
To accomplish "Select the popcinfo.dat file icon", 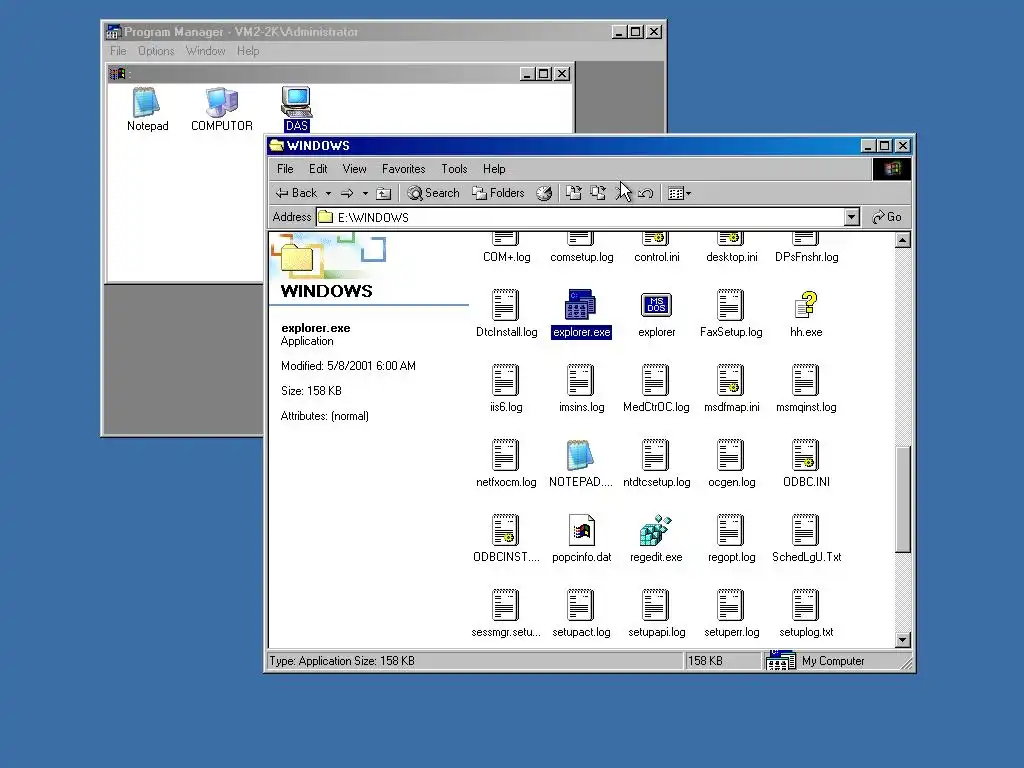I will (x=581, y=530).
